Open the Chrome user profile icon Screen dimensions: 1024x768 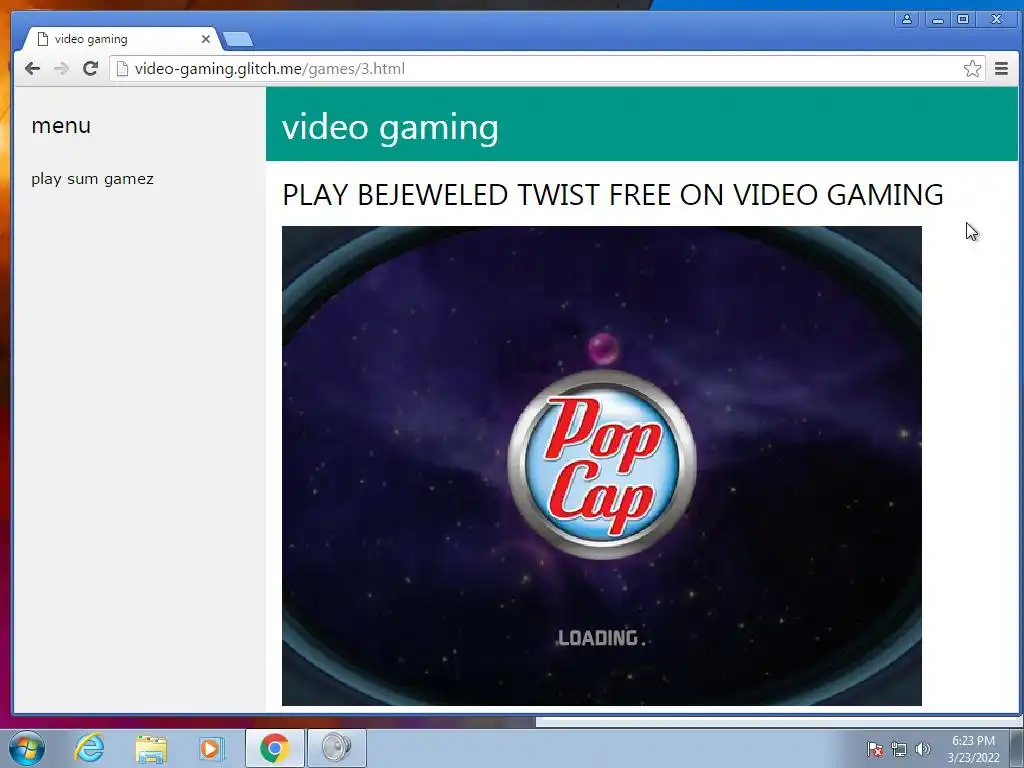pyautogui.click(x=906, y=19)
